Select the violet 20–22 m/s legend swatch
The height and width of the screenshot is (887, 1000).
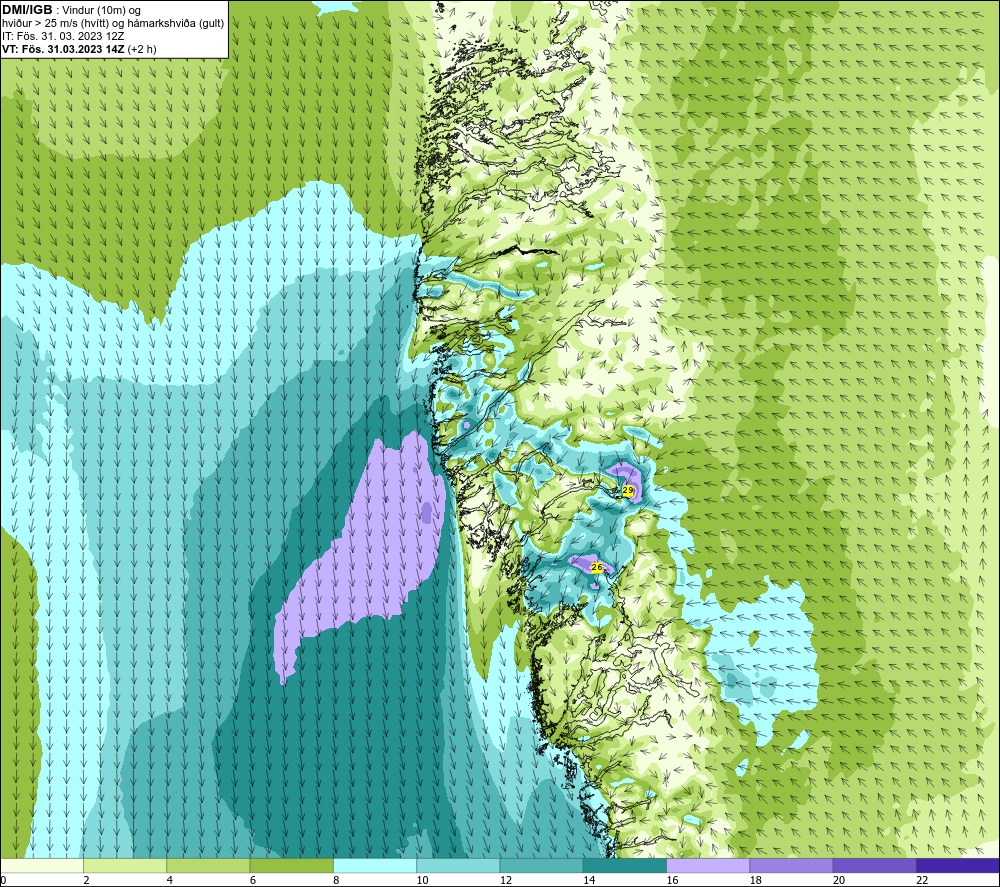tap(874, 866)
